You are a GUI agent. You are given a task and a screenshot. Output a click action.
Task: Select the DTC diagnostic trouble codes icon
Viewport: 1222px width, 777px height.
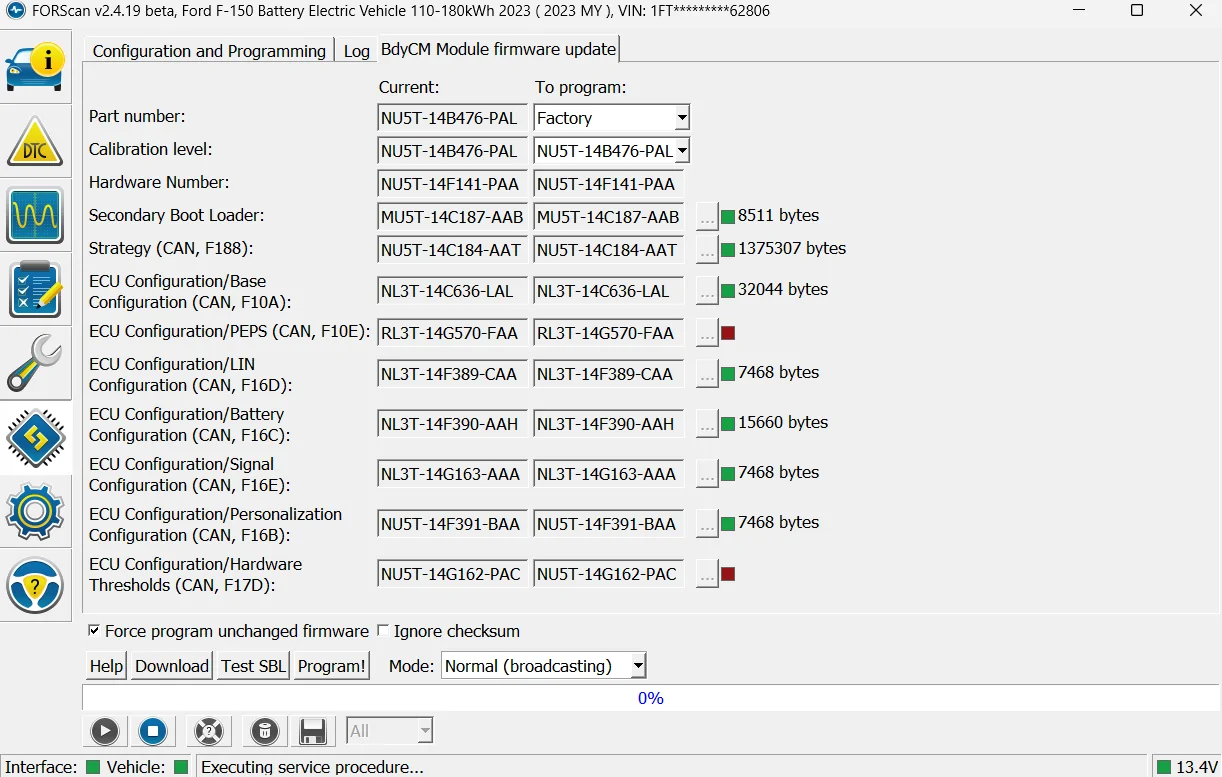36,140
